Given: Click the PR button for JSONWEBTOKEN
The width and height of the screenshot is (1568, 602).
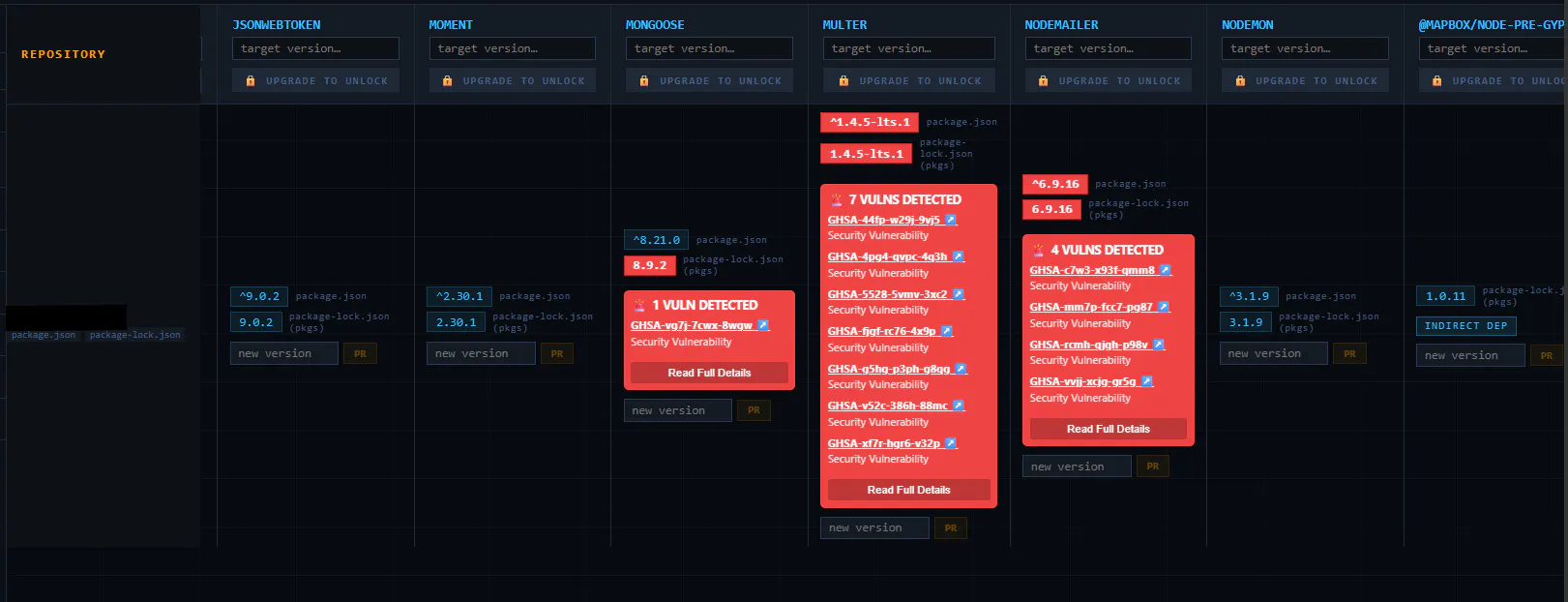Looking at the screenshot, I should coord(360,354).
